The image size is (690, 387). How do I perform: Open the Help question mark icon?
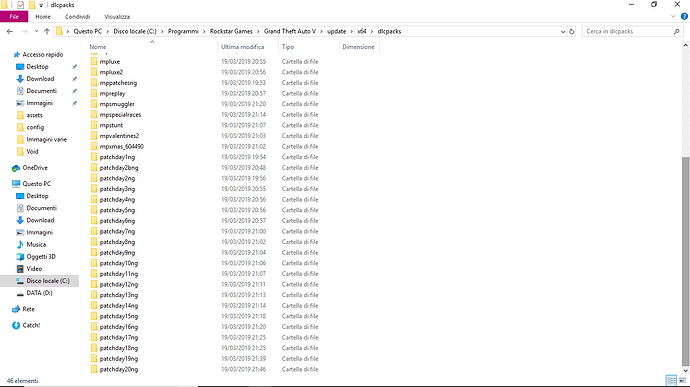pos(684,17)
